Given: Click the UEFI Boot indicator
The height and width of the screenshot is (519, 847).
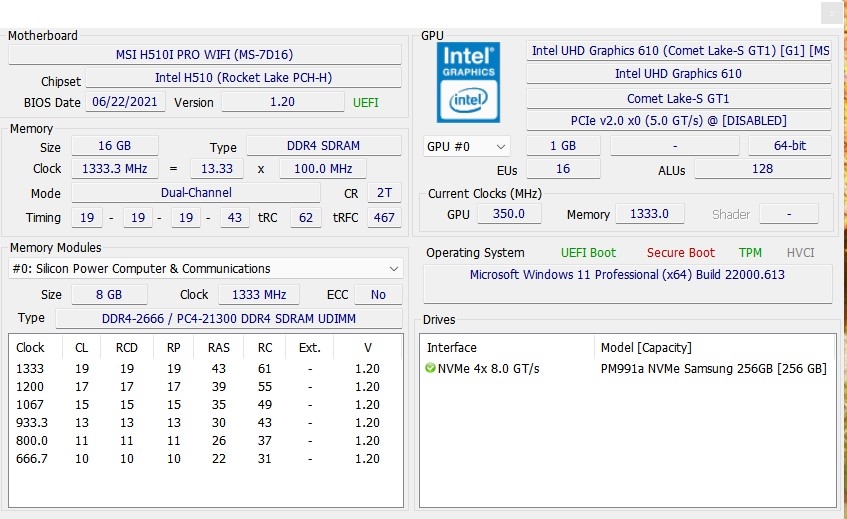Looking at the screenshot, I should (x=588, y=253).
